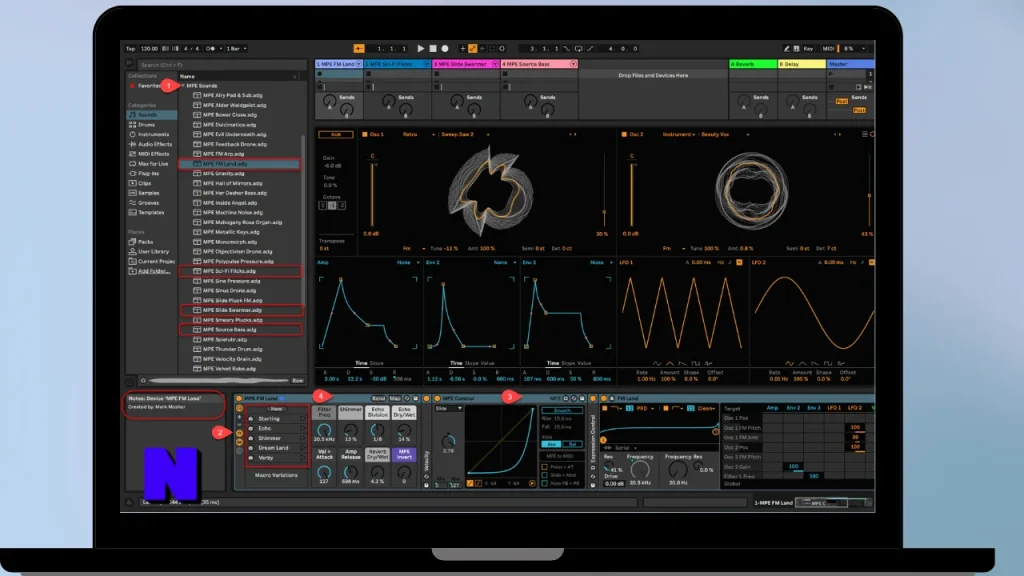Collapse the MPE Sounds folder
The image size is (1024, 576).
click(183, 86)
